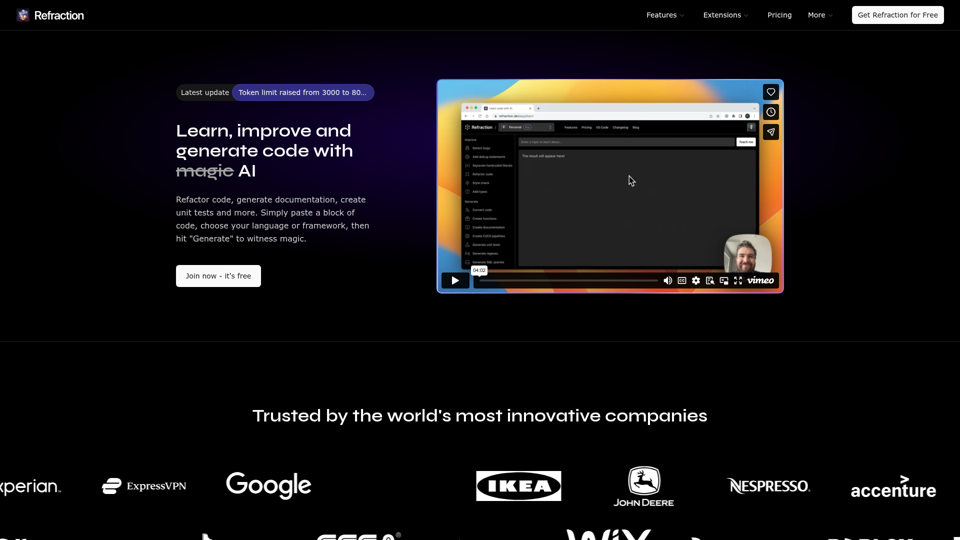The width and height of the screenshot is (960, 540).
Task: Click the main headline Learn, improve and generate
Action: (x=264, y=151)
